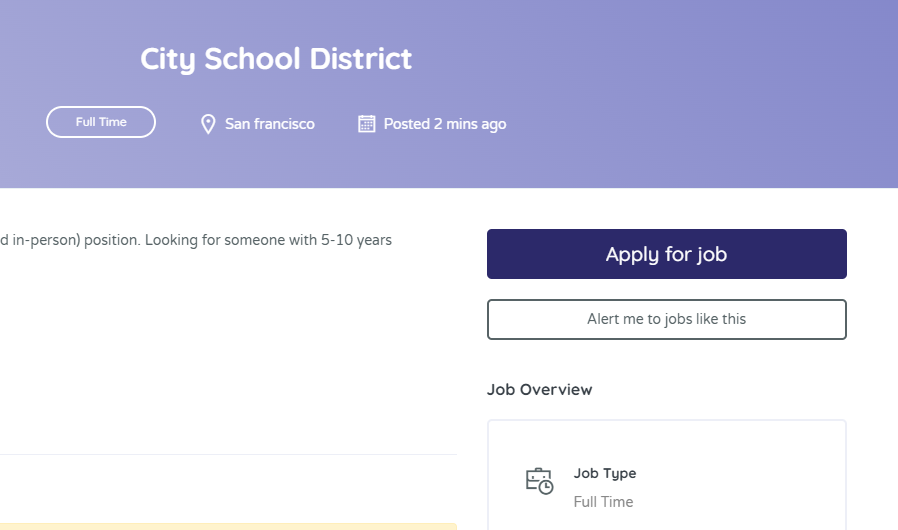898x530 pixels.
Task: Click the Job Type label
Action: 605,473
